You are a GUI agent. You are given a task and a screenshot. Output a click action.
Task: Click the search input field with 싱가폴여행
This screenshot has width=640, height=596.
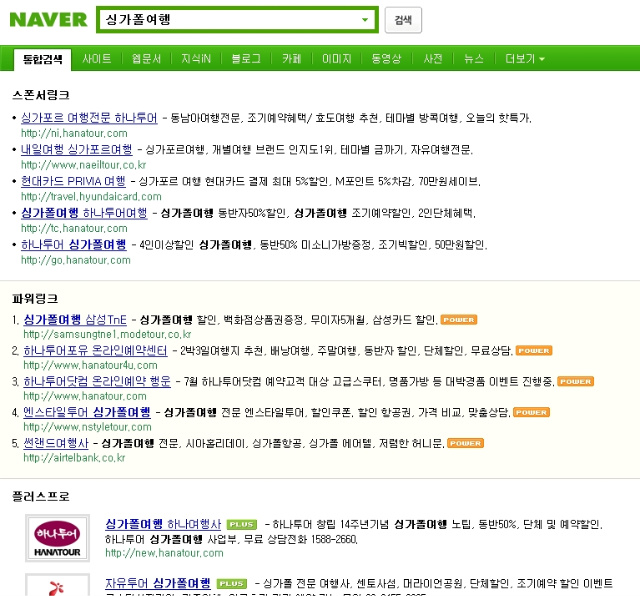[x=237, y=20]
